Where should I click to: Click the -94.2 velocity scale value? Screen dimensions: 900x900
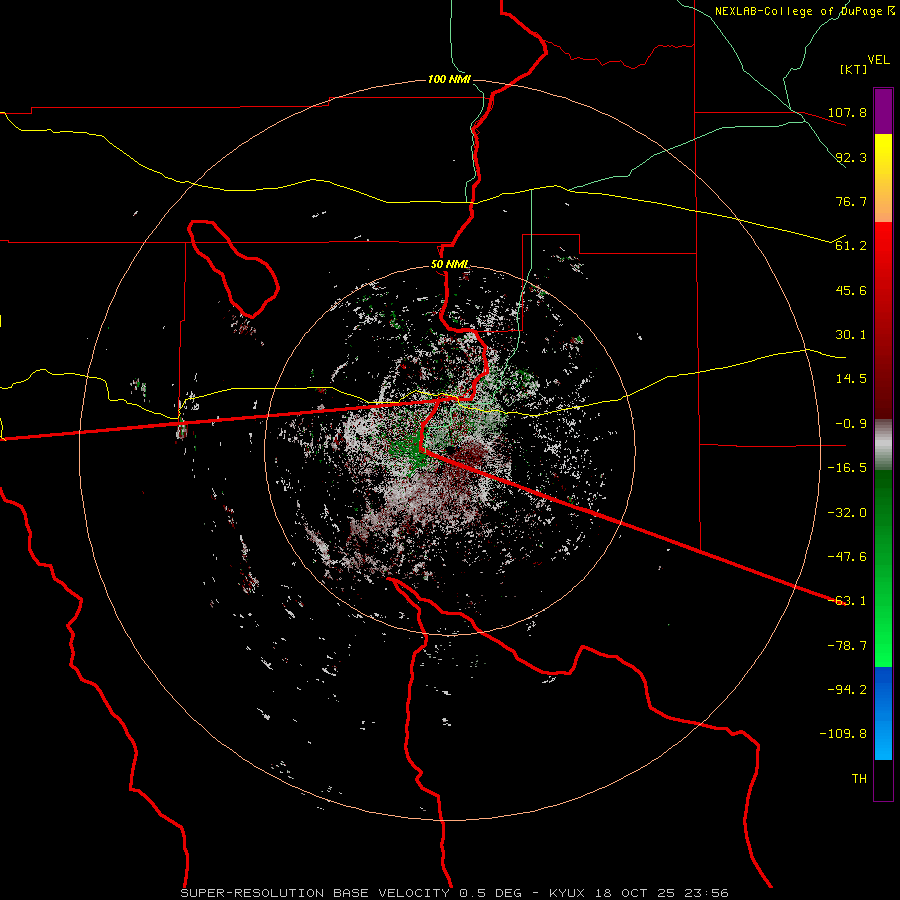(847, 689)
